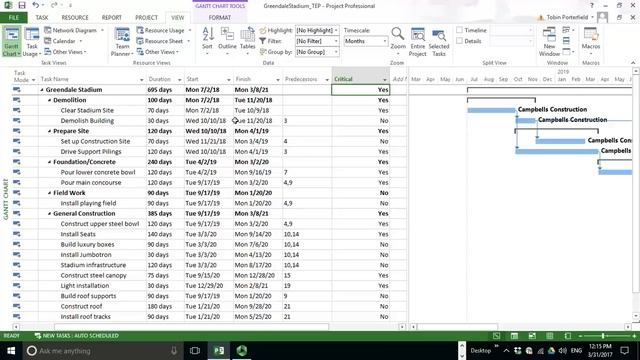
Task: Open the Team Planner view
Action: pyautogui.click(x=122, y=42)
